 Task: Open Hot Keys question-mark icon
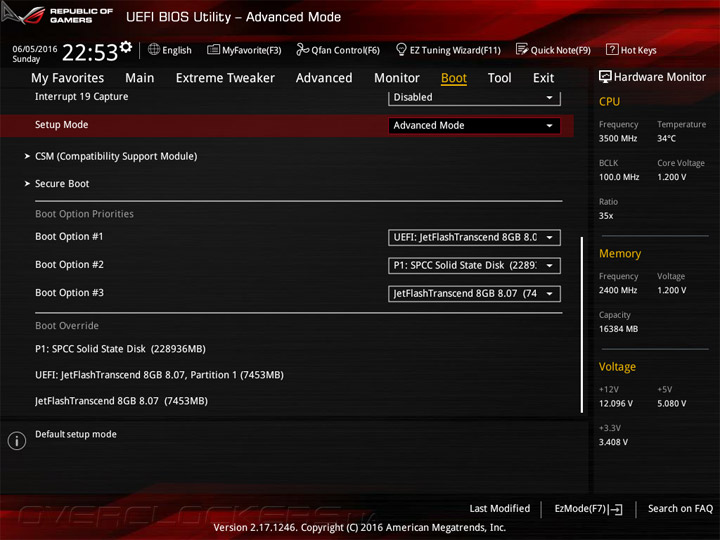pyautogui.click(x=612, y=49)
